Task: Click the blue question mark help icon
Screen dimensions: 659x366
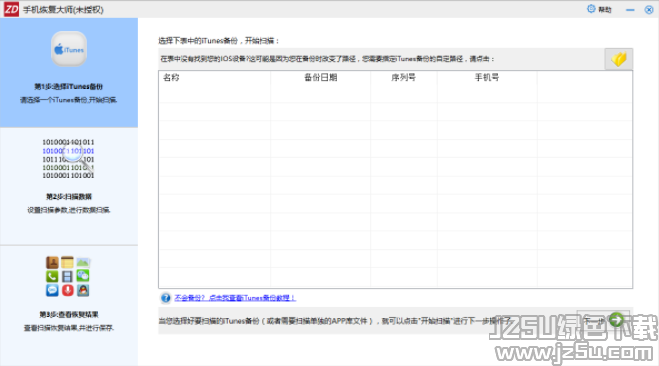Action: 166,298
